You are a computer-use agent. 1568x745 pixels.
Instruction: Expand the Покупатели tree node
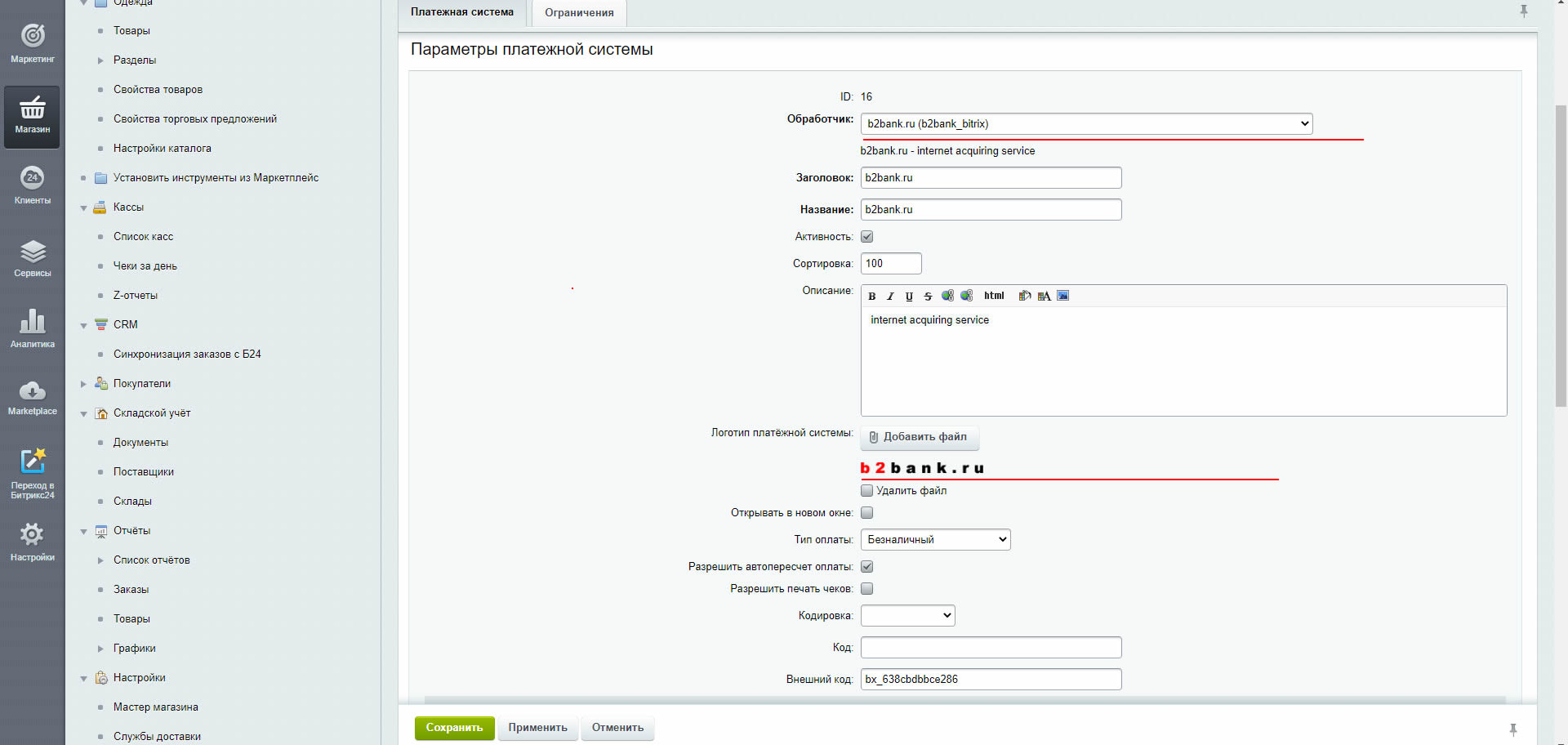pyautogui.click(x=83, y=384)
